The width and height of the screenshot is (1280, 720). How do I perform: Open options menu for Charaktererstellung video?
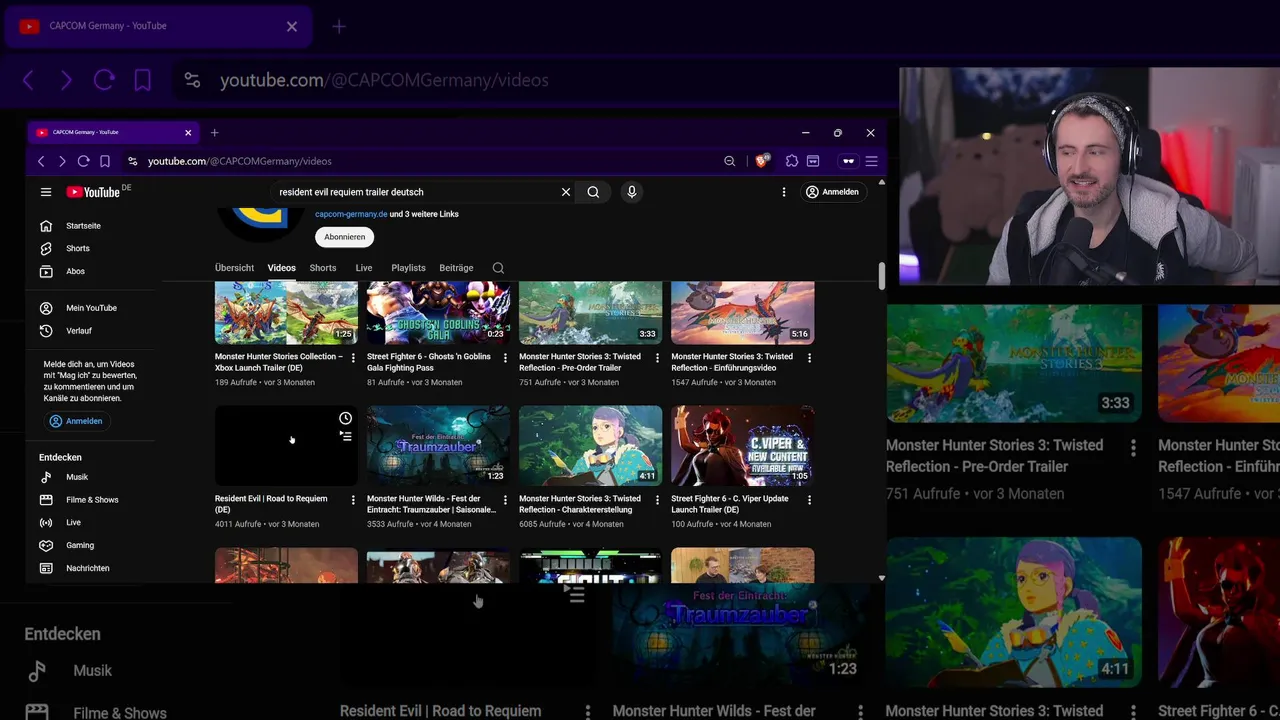[x=657, y=500]
